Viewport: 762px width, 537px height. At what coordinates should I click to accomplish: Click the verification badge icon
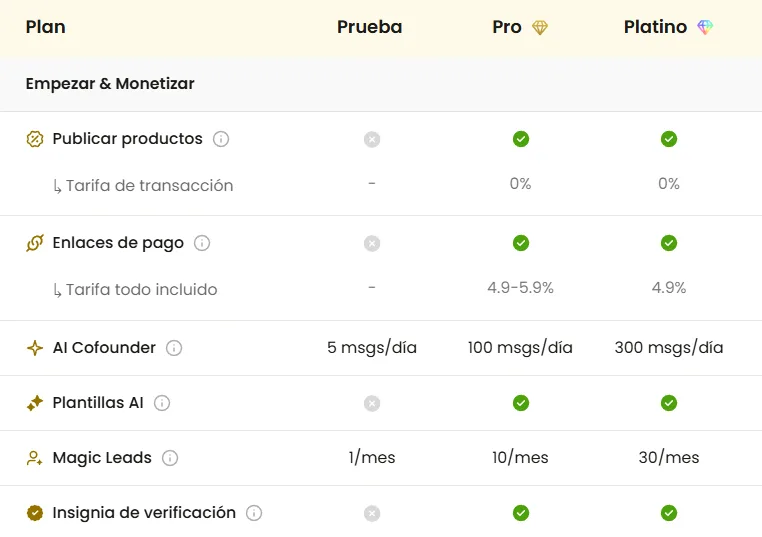pyautogui.click(x=35, y=513)
